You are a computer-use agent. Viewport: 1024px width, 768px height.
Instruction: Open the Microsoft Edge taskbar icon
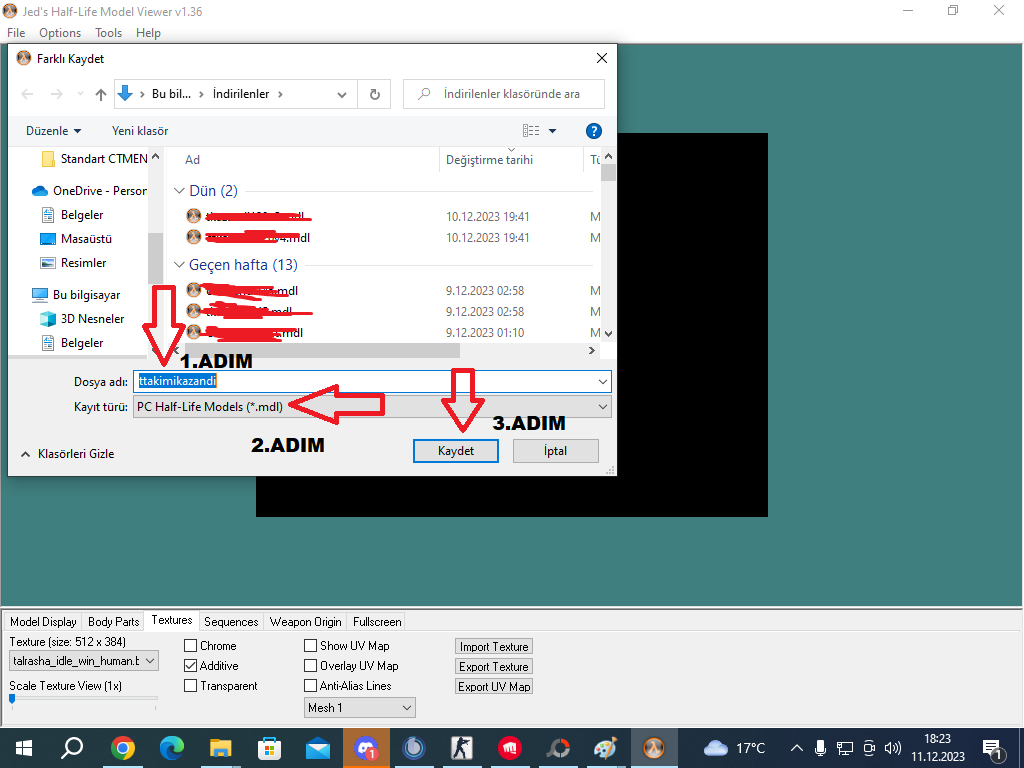click(172, 748)
